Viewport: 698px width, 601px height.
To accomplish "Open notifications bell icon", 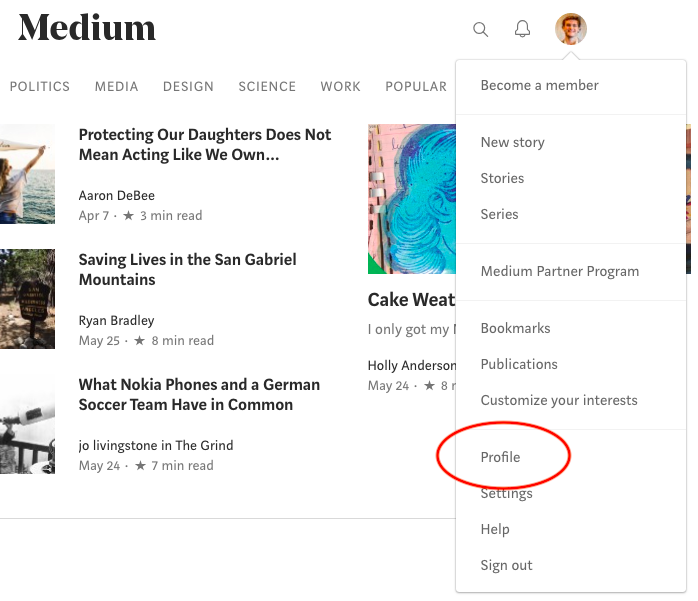I will (x=522, y=29).
